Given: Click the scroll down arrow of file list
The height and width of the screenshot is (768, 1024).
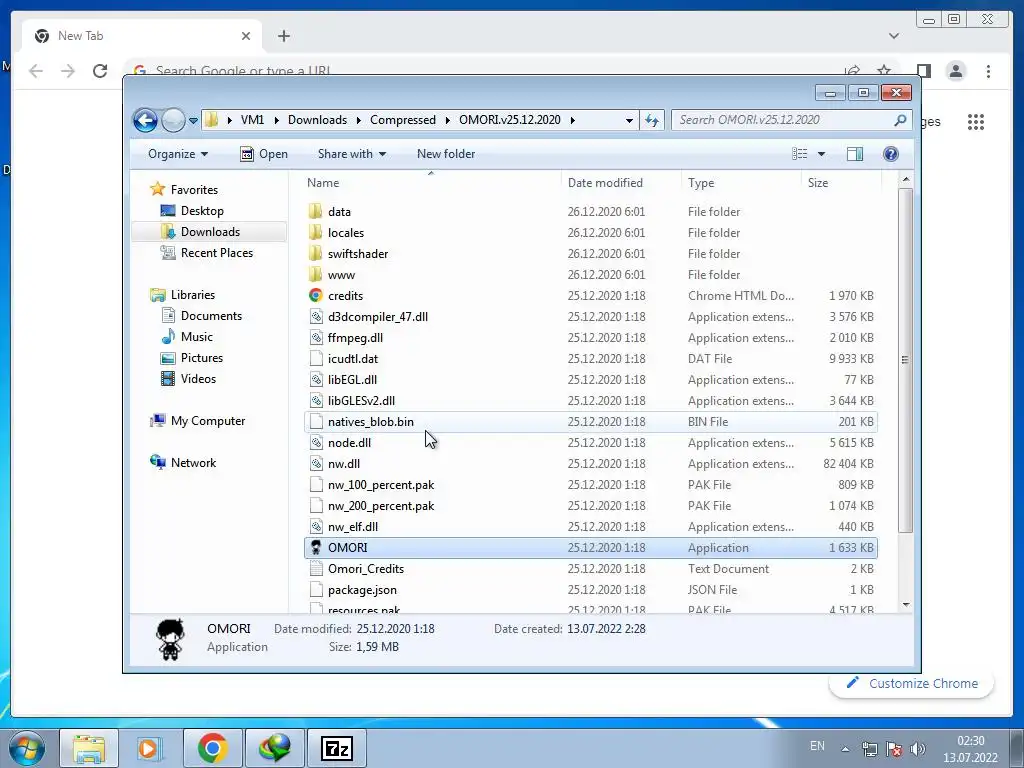Looking at the screenshot, I should point(905,605).
